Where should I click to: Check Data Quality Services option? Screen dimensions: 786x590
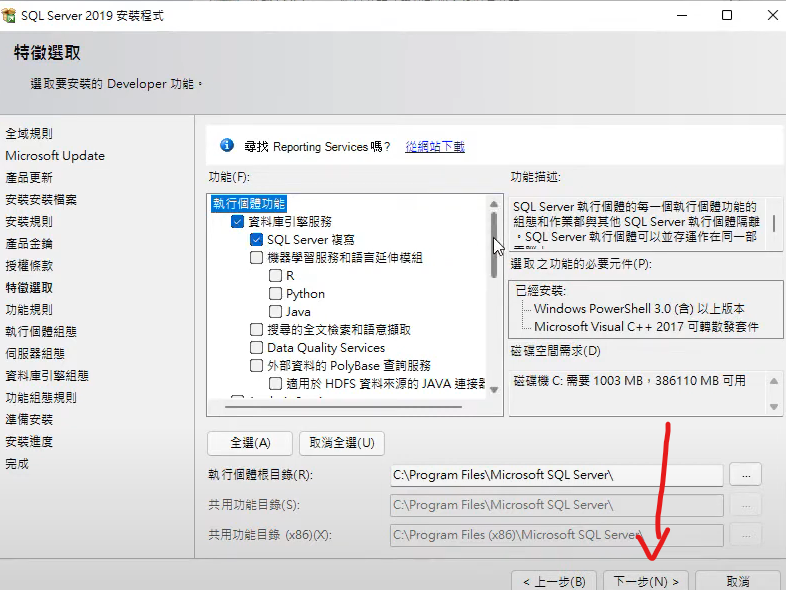click(256, 348)
